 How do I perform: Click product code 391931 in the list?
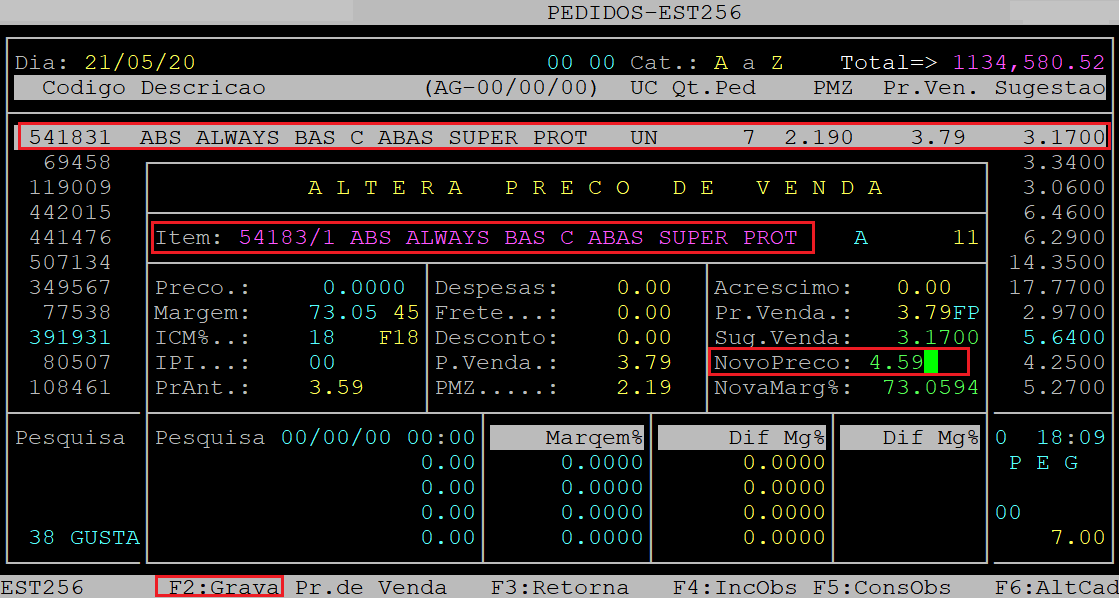tap(70, 338)
